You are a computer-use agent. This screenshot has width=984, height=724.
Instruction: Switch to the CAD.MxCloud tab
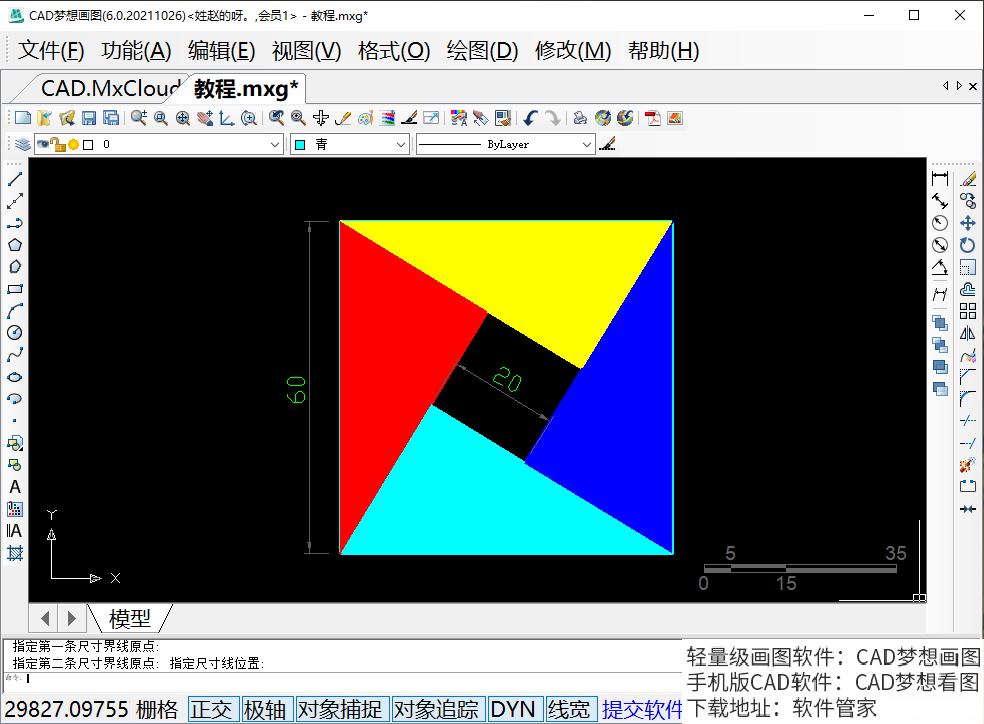108,89
